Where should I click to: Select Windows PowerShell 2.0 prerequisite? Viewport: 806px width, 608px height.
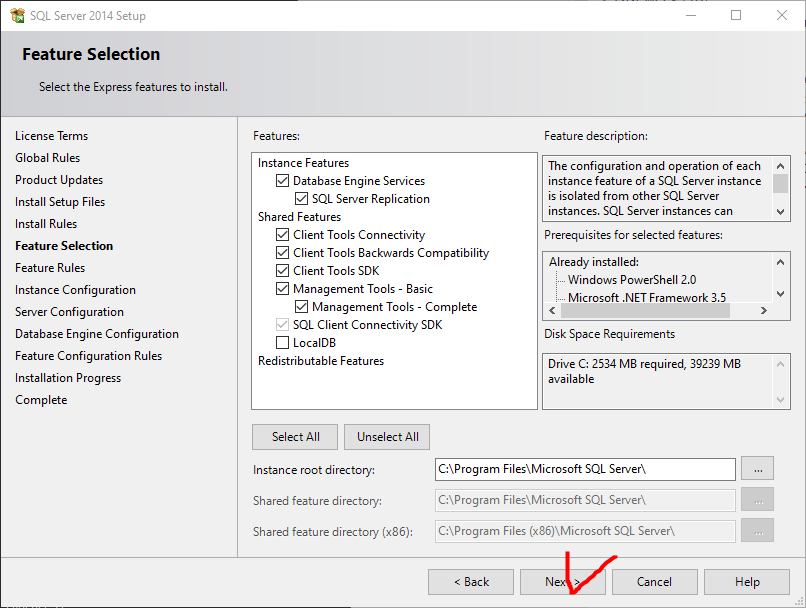click(632, 280)
